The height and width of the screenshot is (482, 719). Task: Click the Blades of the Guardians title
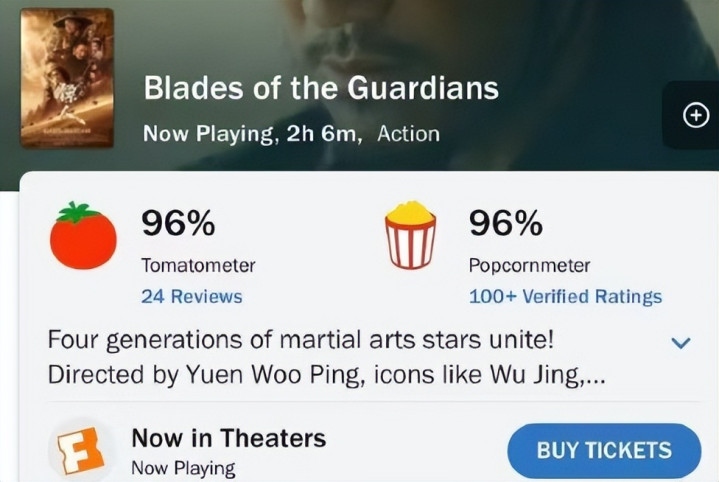click(x=320, y=88)
